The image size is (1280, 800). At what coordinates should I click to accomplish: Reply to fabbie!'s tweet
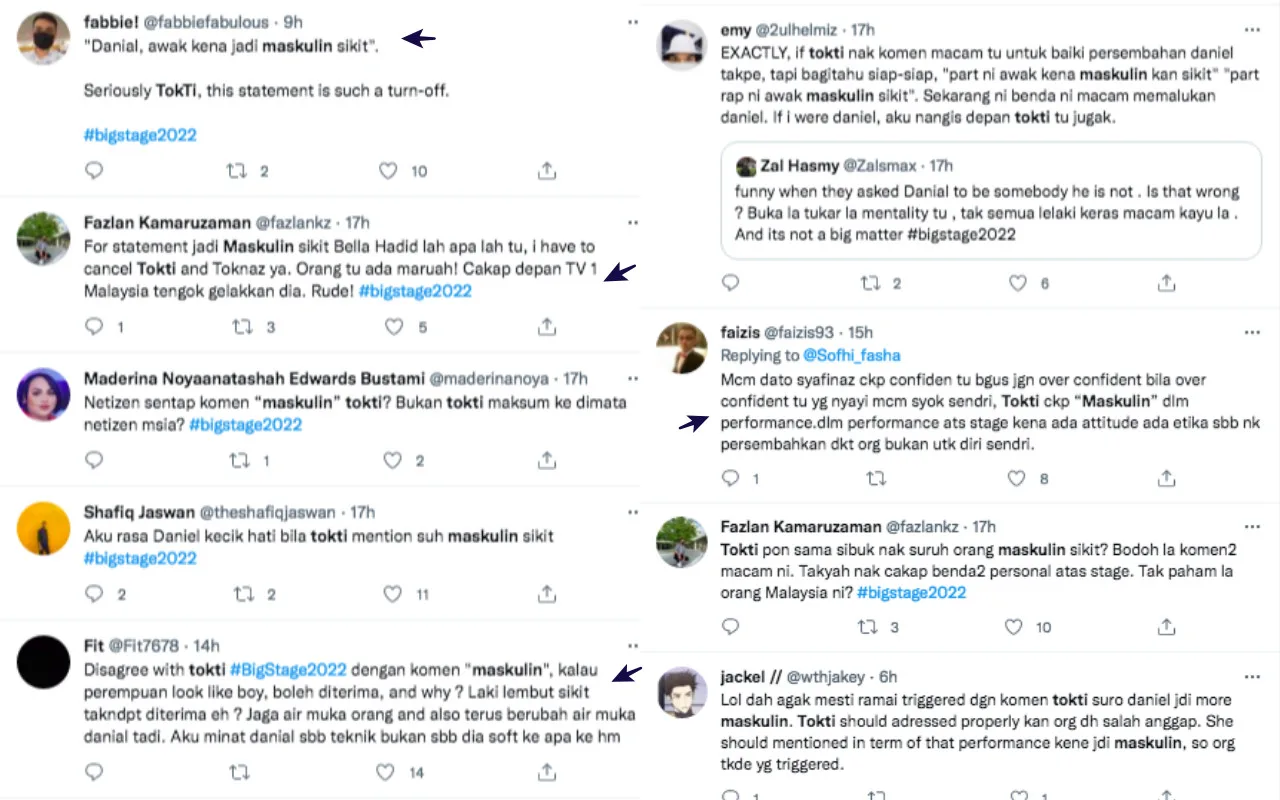point(94,171)
